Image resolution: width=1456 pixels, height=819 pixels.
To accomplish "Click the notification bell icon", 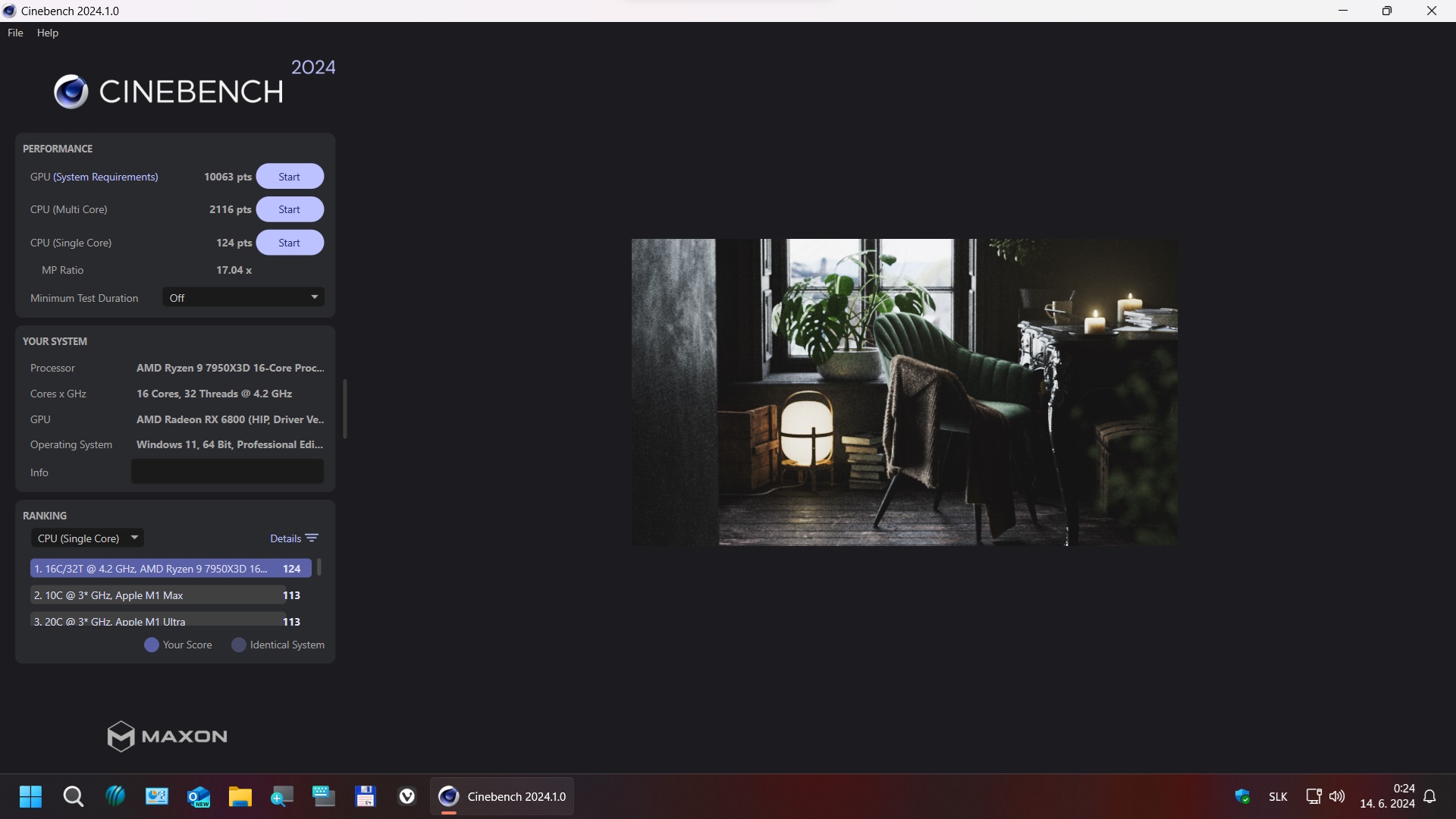I will tap(1429, 796).
